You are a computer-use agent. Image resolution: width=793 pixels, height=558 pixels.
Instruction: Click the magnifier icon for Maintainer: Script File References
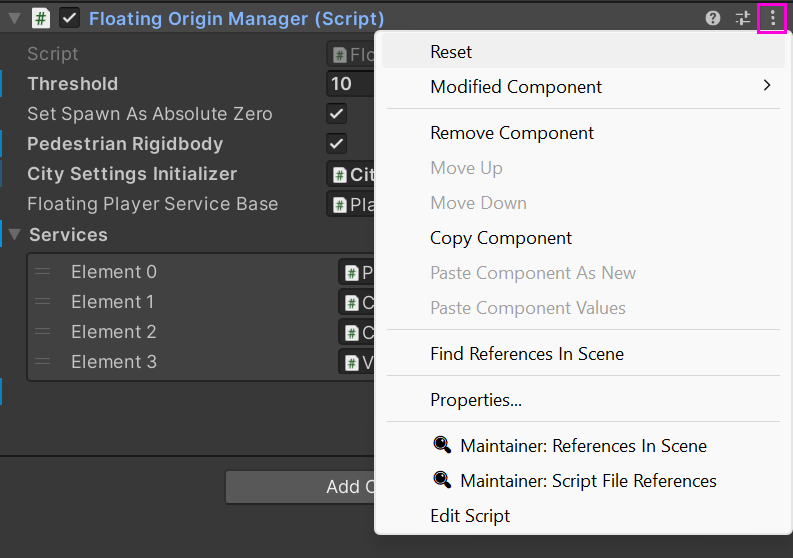pyautogui.click(x=442, y=480)
